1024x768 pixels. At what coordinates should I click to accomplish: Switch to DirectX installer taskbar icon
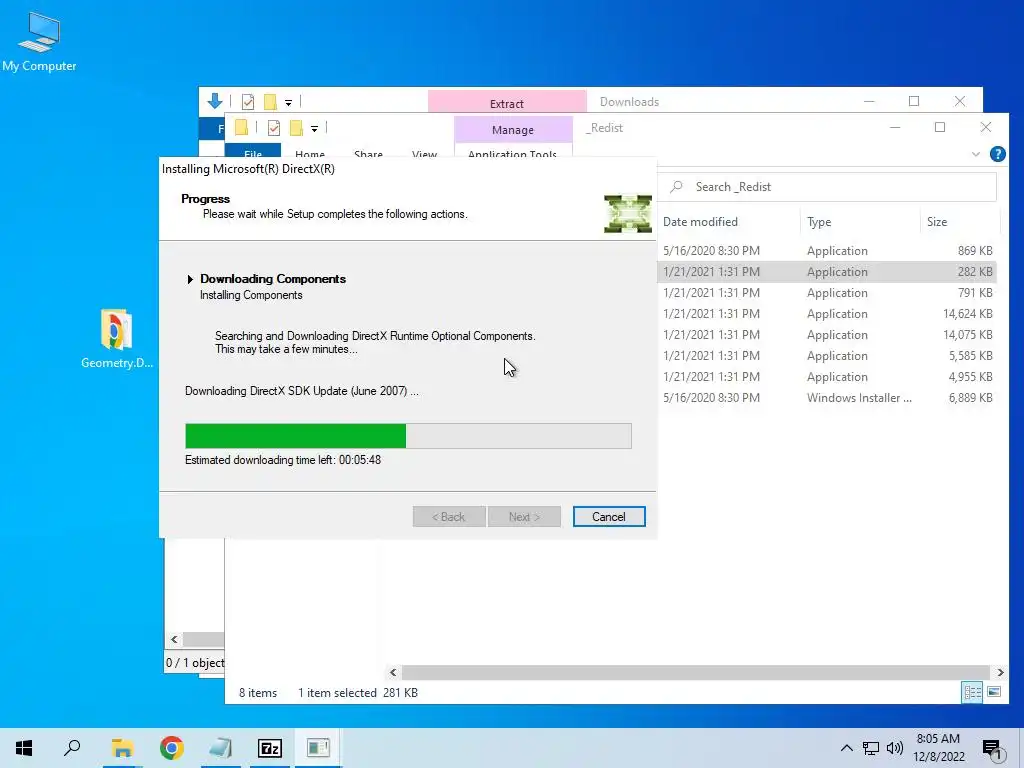click(x=318, y=748)
